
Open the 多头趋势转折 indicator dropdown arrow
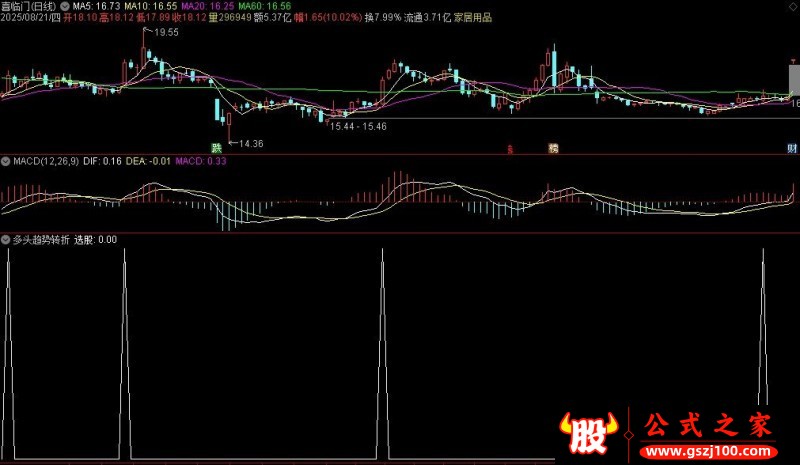[6, 239]
